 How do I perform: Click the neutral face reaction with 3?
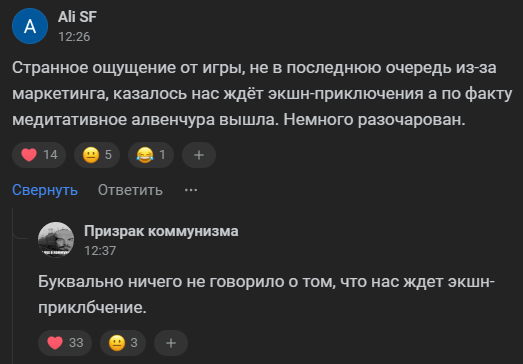tap(123, 343)
